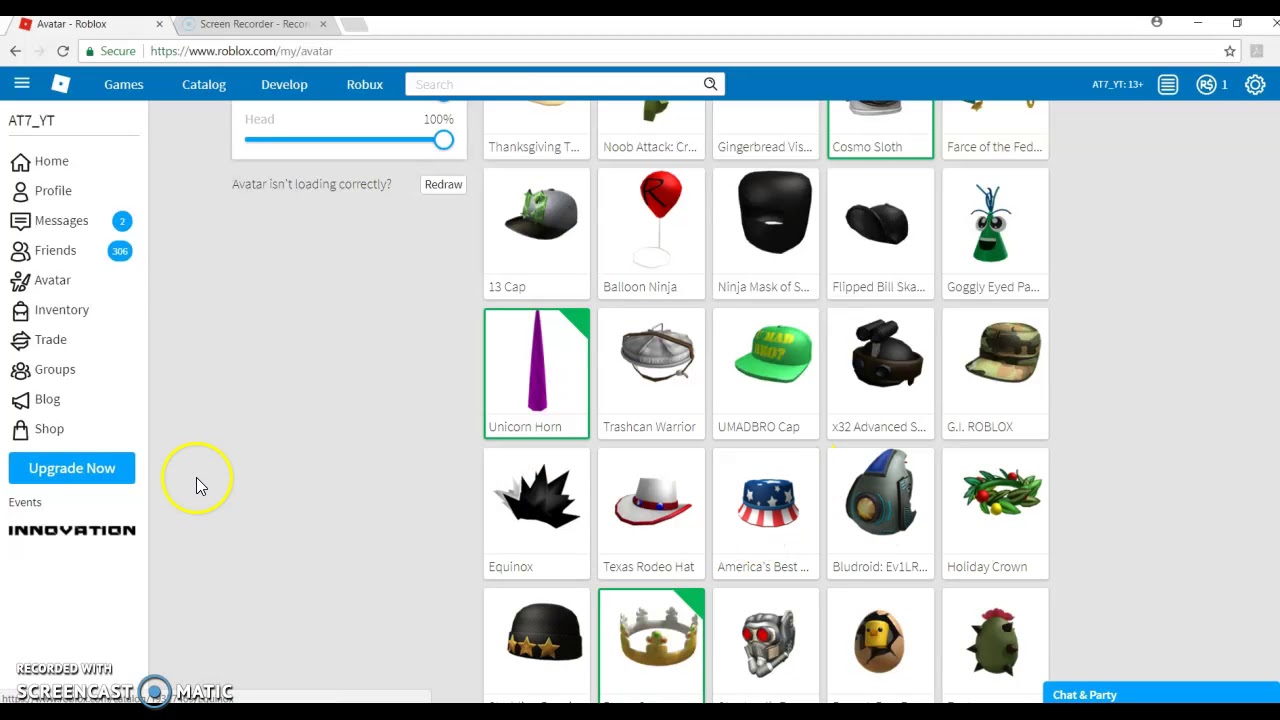The width and height of the screenshot is (1280, 720).
Task: Click the Upgrade Now button
Action: (x=72, y=468)
